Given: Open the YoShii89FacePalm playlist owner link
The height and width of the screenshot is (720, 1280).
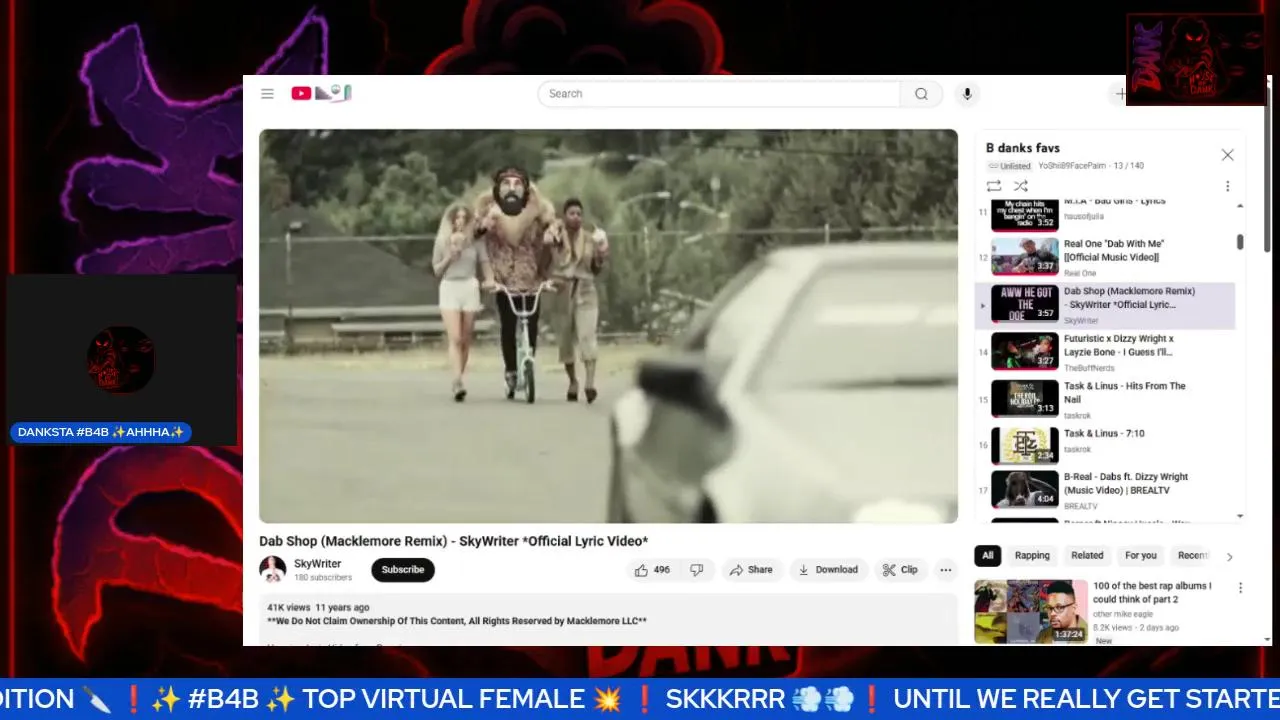Looking at the screenshot, I should click(x=1072, y=166).
